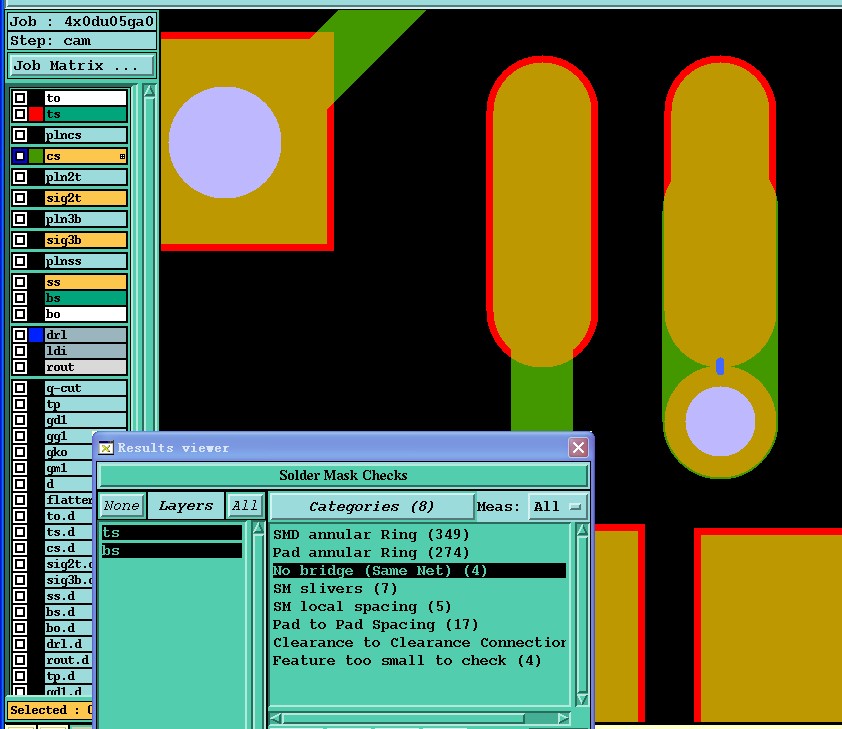
Task: Select Feature too small to check (4)
Action: pos(419,660)
